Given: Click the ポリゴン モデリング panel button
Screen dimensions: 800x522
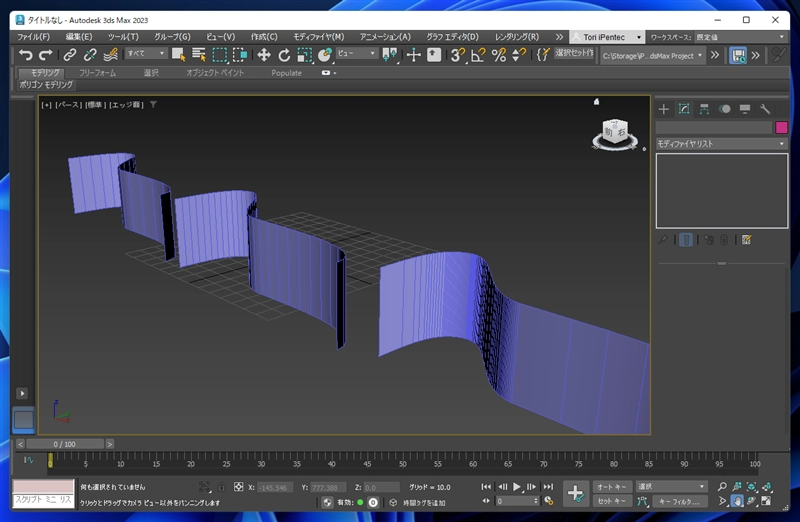Looking at the screenshot, I should (46, 85).
